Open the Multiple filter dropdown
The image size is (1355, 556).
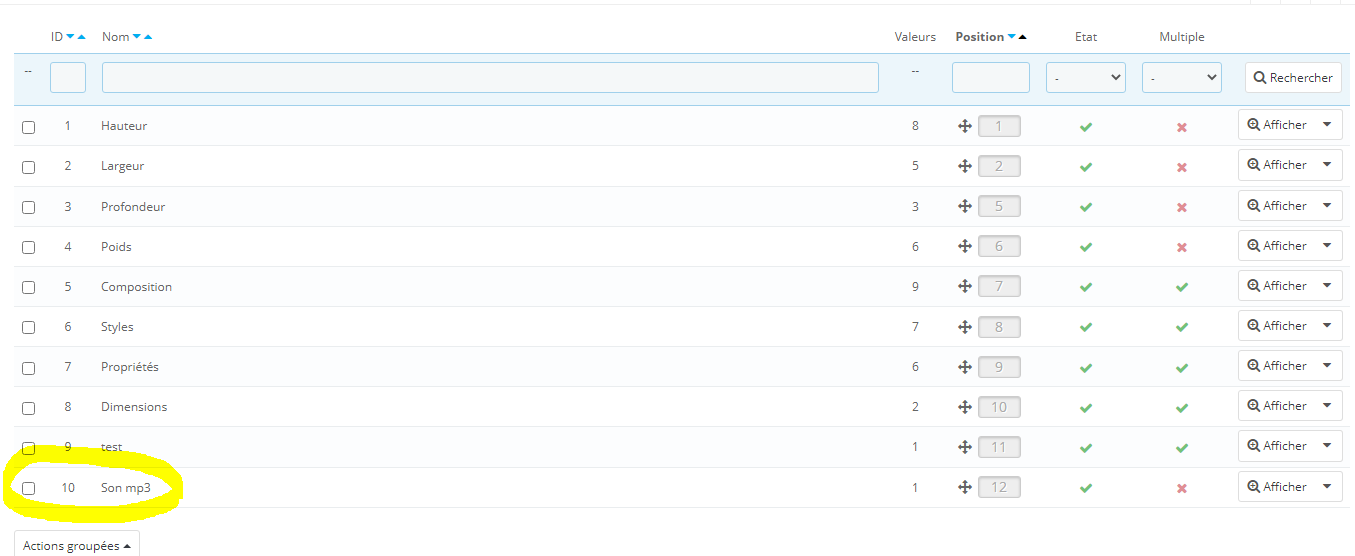(x=1182, y=77)
